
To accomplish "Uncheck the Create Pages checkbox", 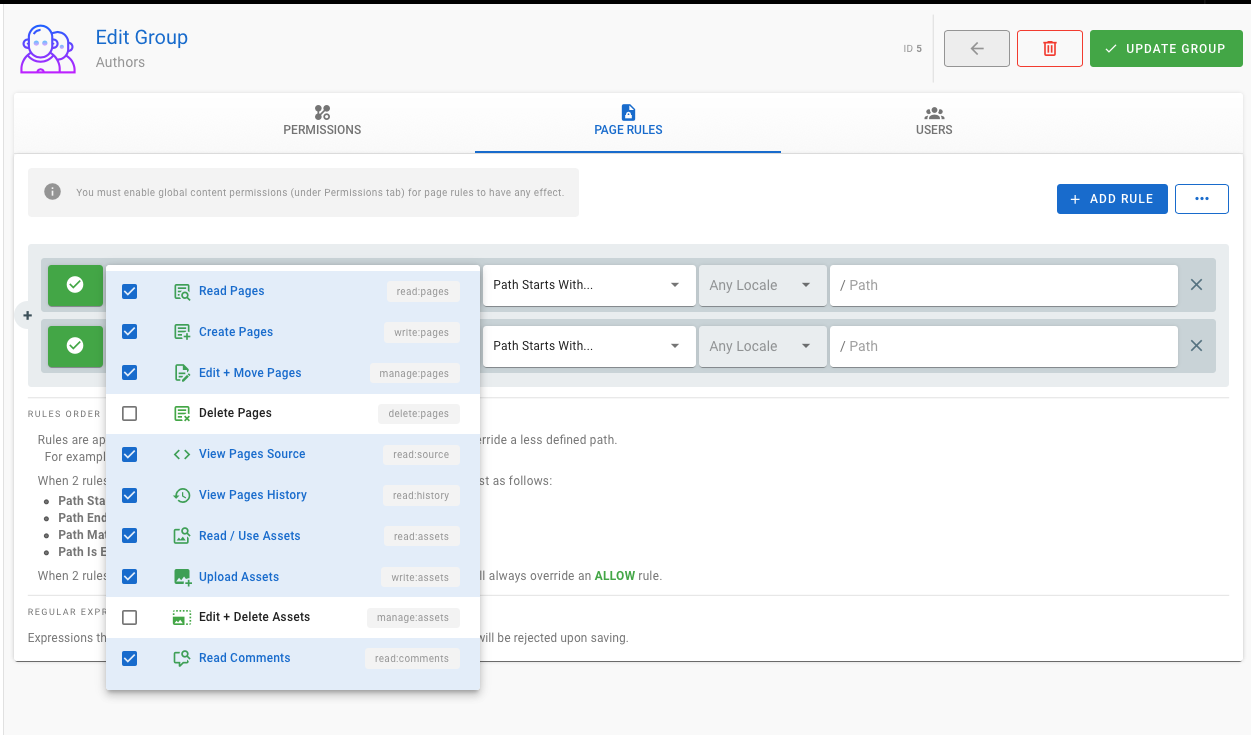I will tap(129, 332).
